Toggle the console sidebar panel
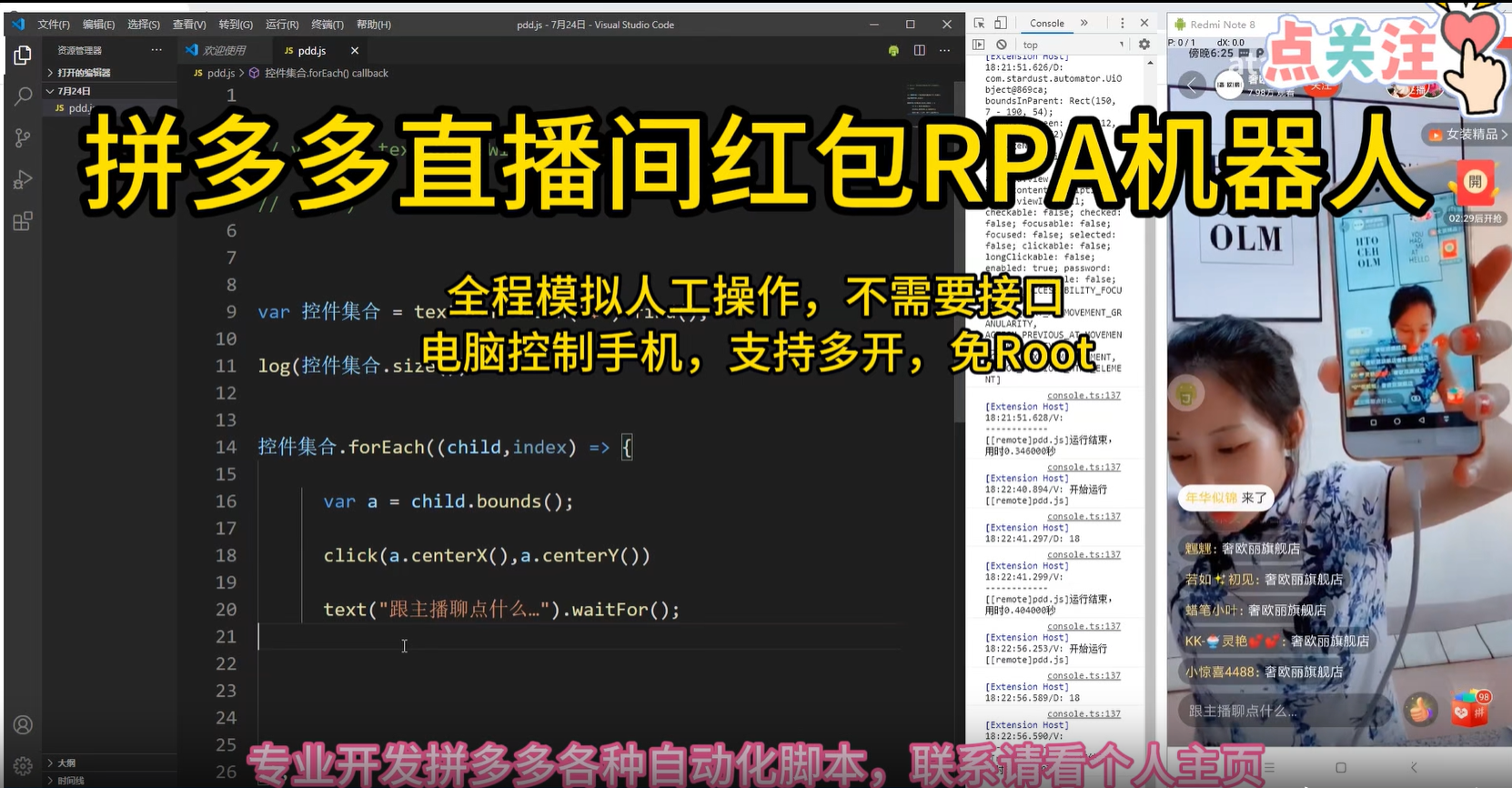1512x788 pixels. (x=979, y=45)
